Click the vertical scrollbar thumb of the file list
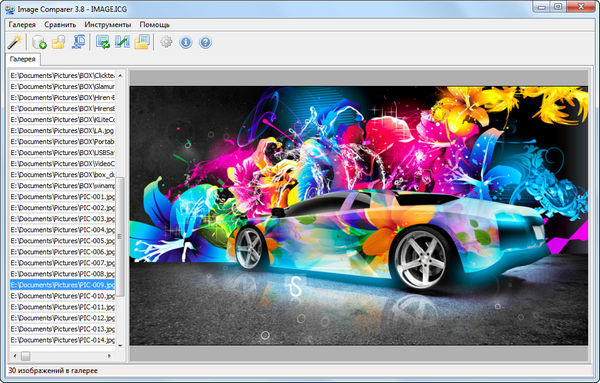This screenshot has height=383, width=600. [x=120, y=236]
